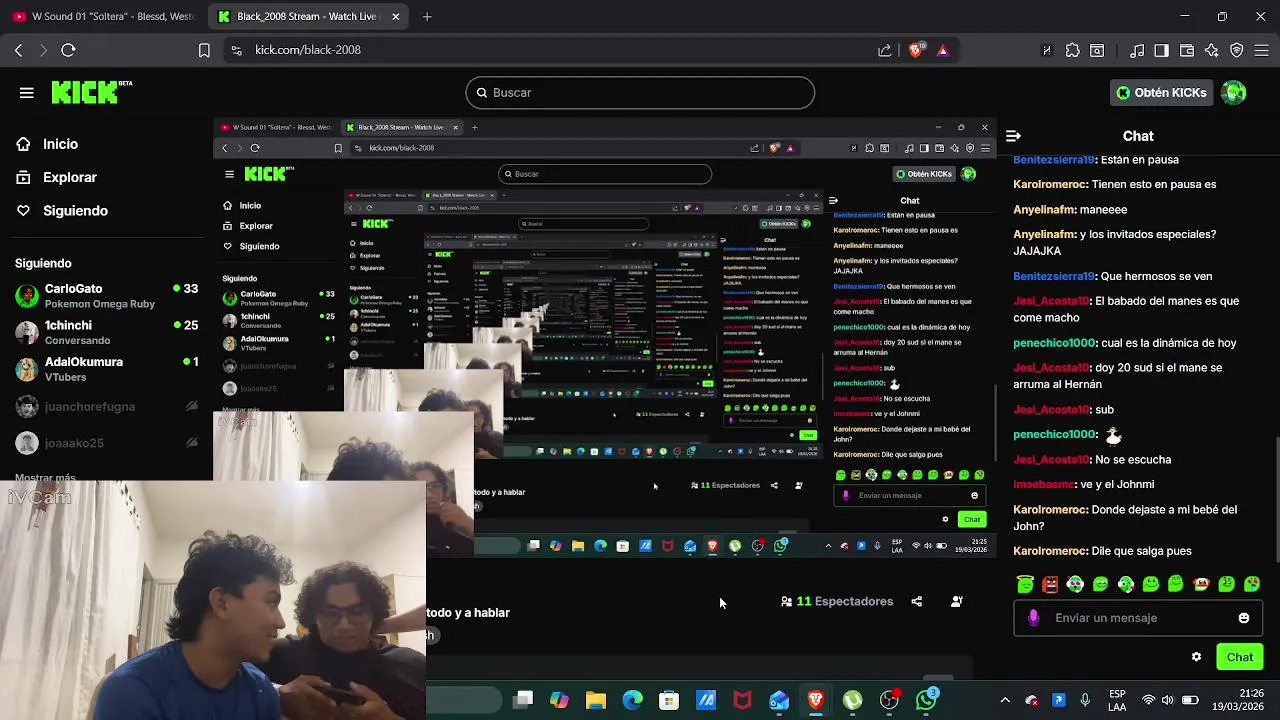Open Leo AI sparkle icon
This screenshot has width=1280, height=720.
[1212, 50]
